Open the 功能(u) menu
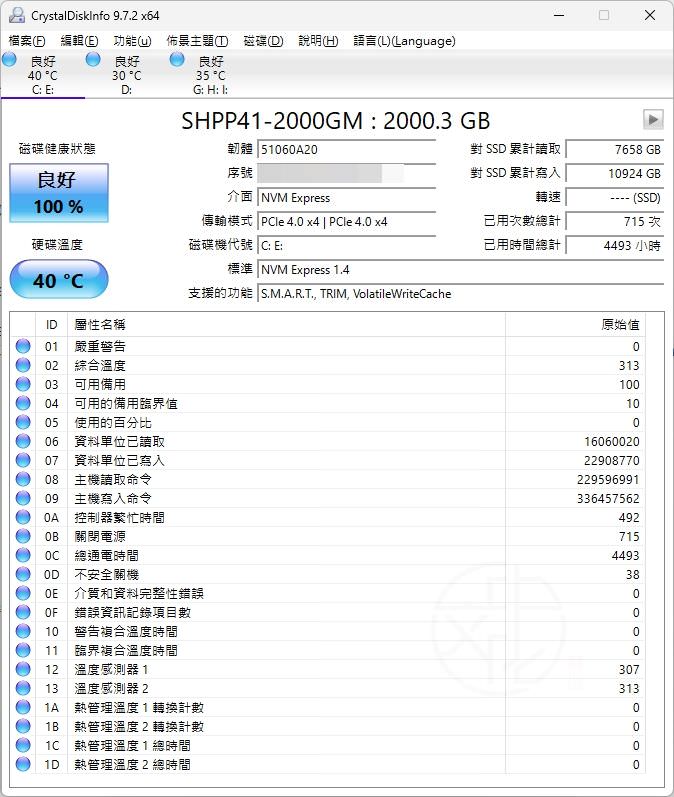Screen dimensions: 674x797 point(132,41)
